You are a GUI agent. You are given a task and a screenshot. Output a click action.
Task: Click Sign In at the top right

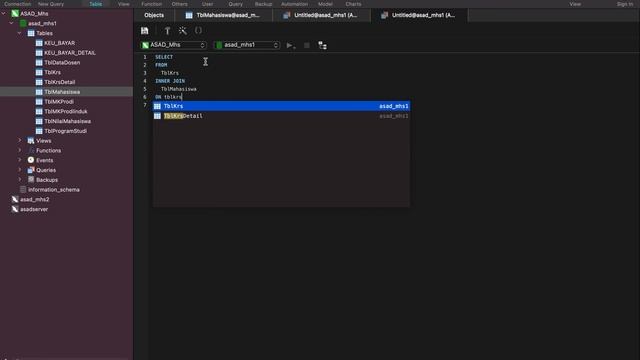click(x=625, y=4)
